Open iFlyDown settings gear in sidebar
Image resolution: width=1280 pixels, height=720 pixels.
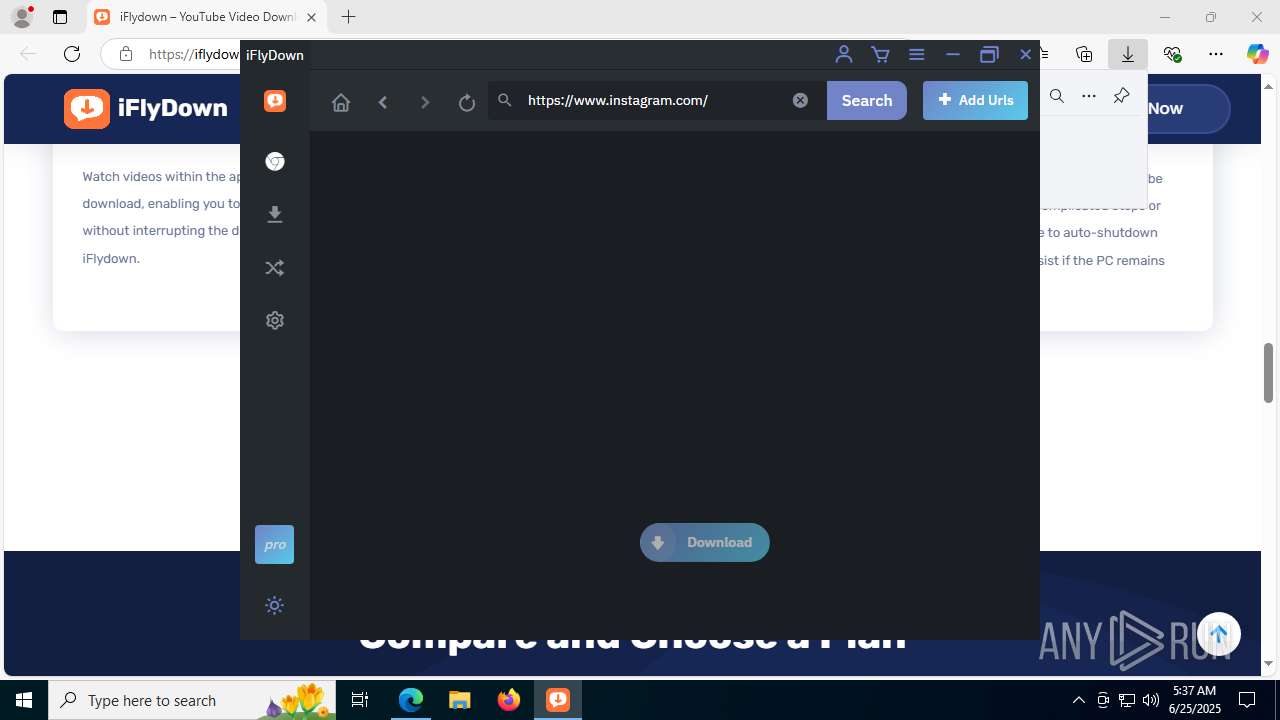[x=275, y=320]
